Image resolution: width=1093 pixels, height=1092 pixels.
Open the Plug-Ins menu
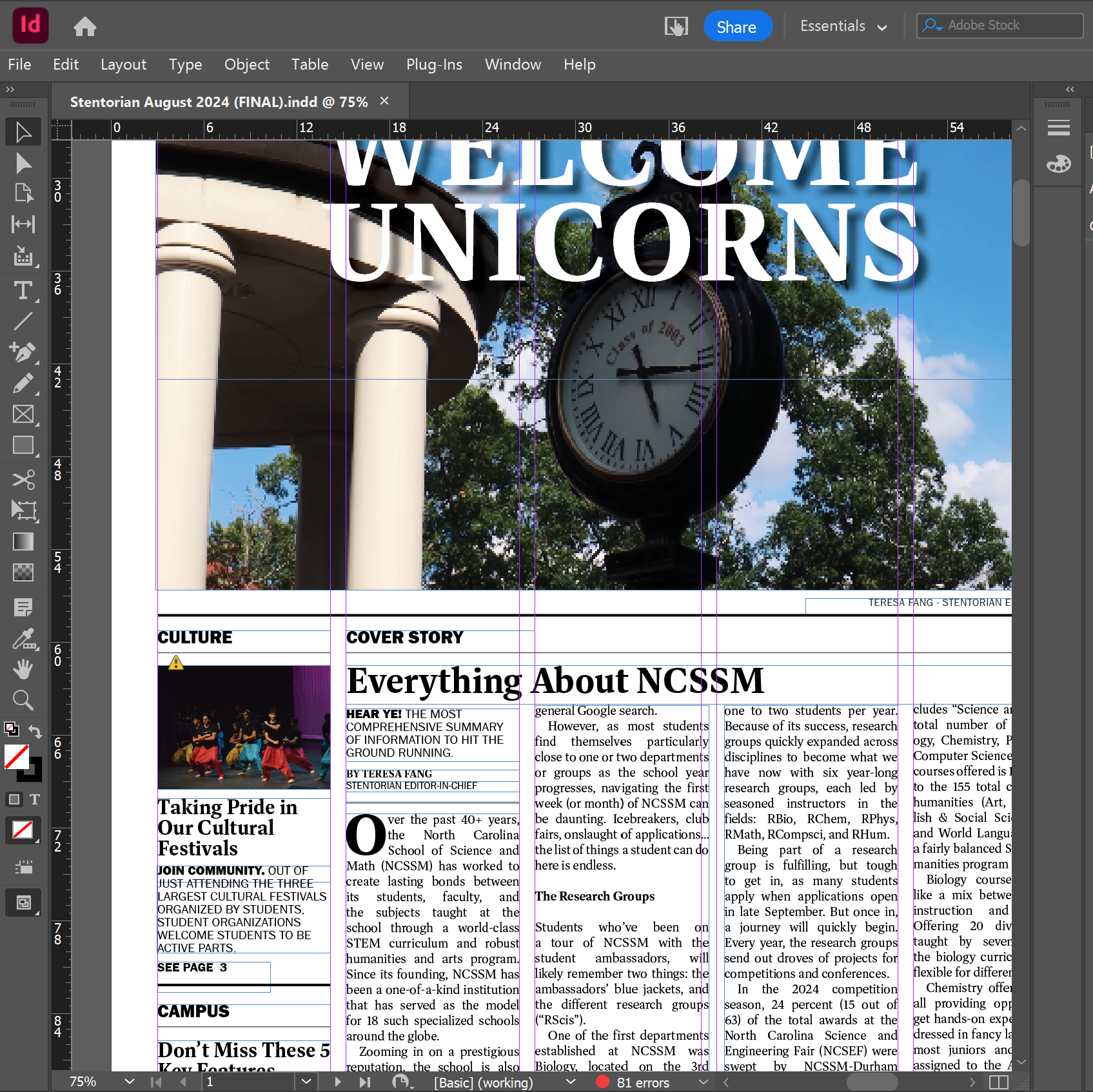click(434, 64)
